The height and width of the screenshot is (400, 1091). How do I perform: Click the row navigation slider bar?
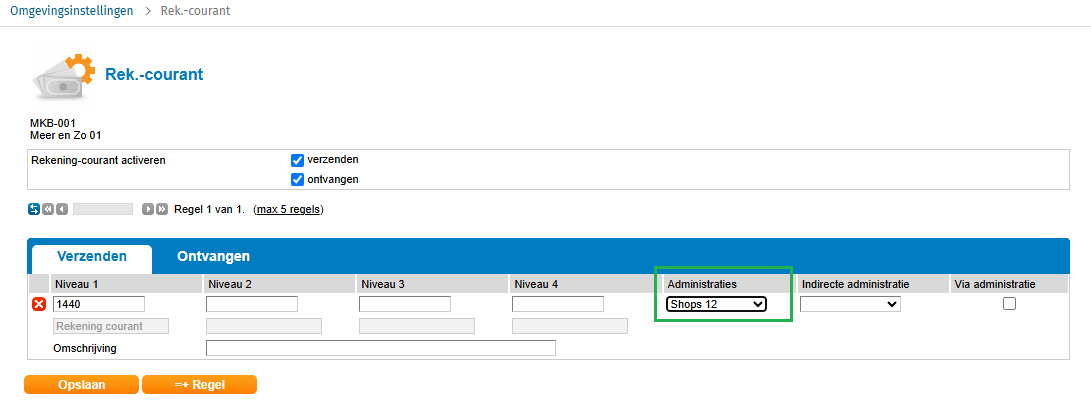tap(103, 209)
